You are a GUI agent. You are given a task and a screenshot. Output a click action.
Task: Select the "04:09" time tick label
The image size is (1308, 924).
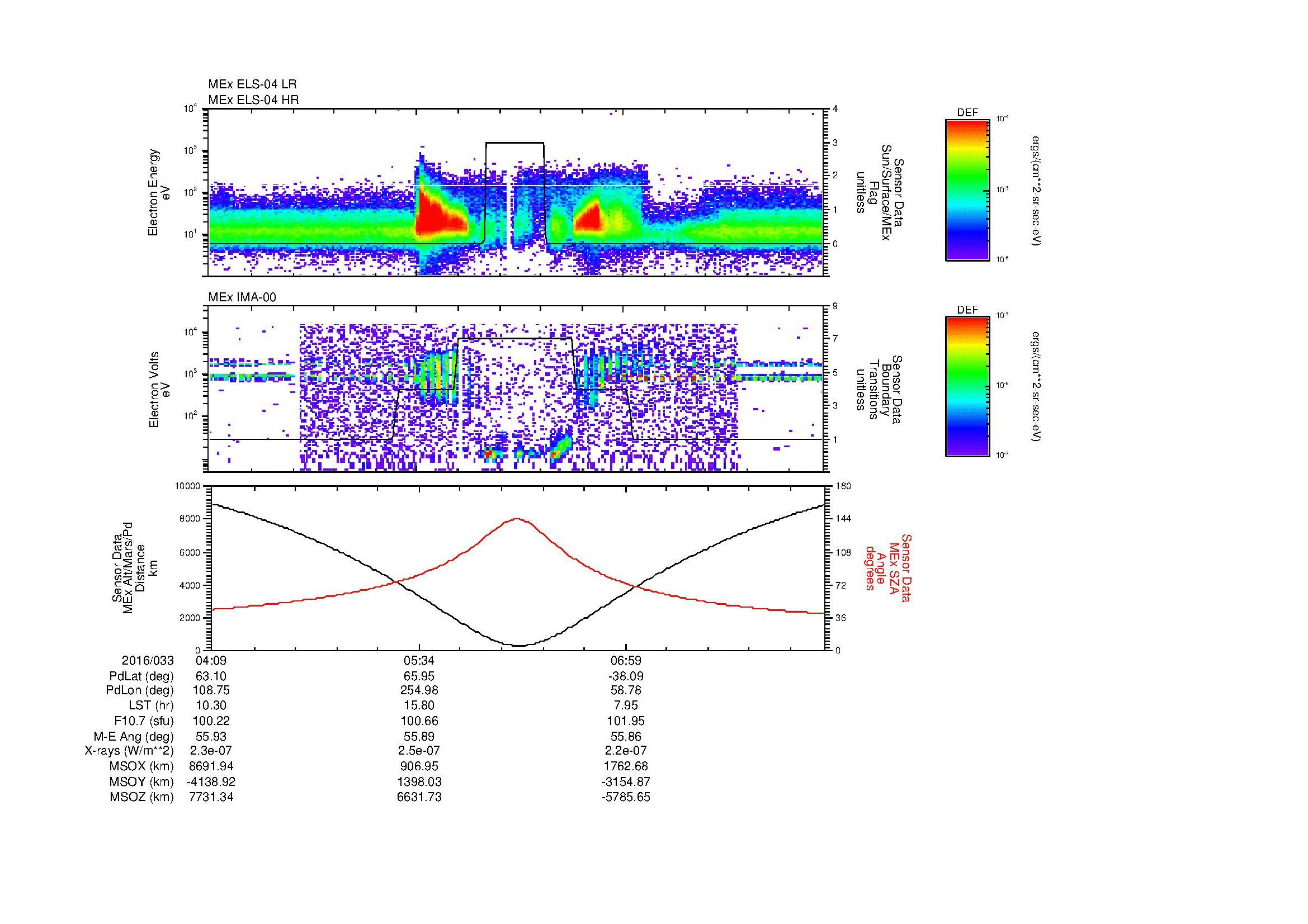(x=211, y=660)
